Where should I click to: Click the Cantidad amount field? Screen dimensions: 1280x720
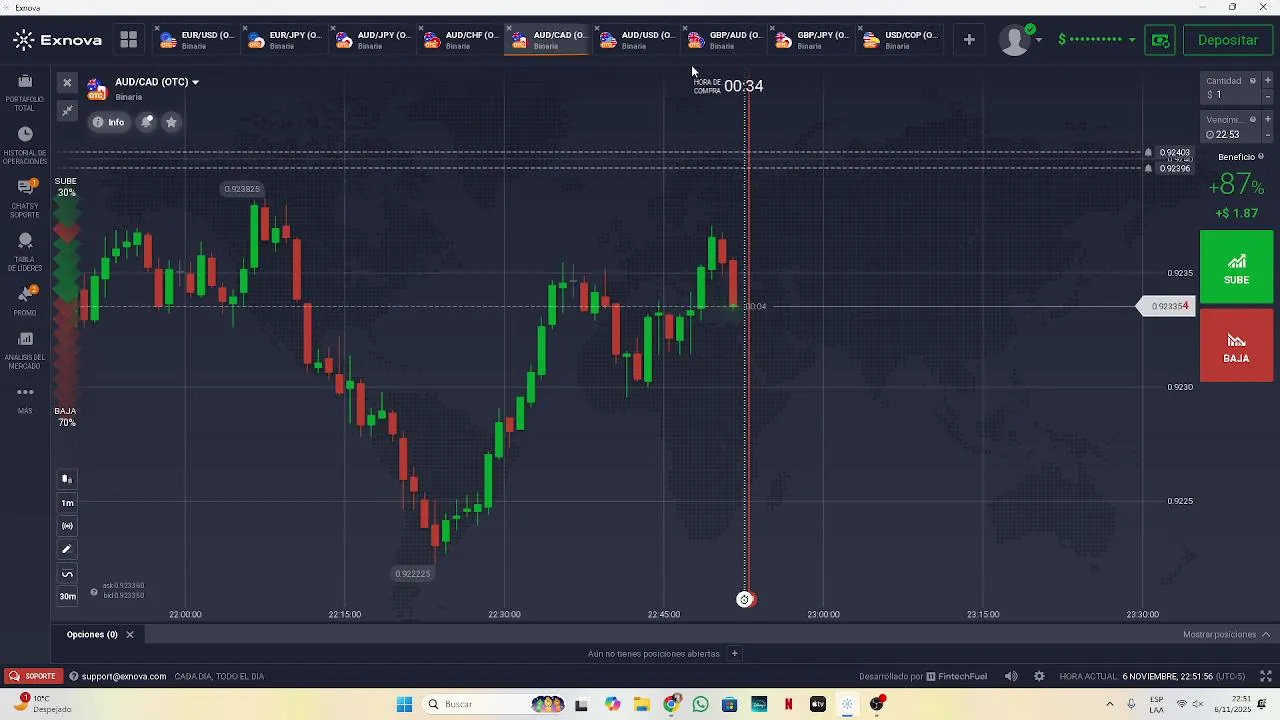[1230, 88]
